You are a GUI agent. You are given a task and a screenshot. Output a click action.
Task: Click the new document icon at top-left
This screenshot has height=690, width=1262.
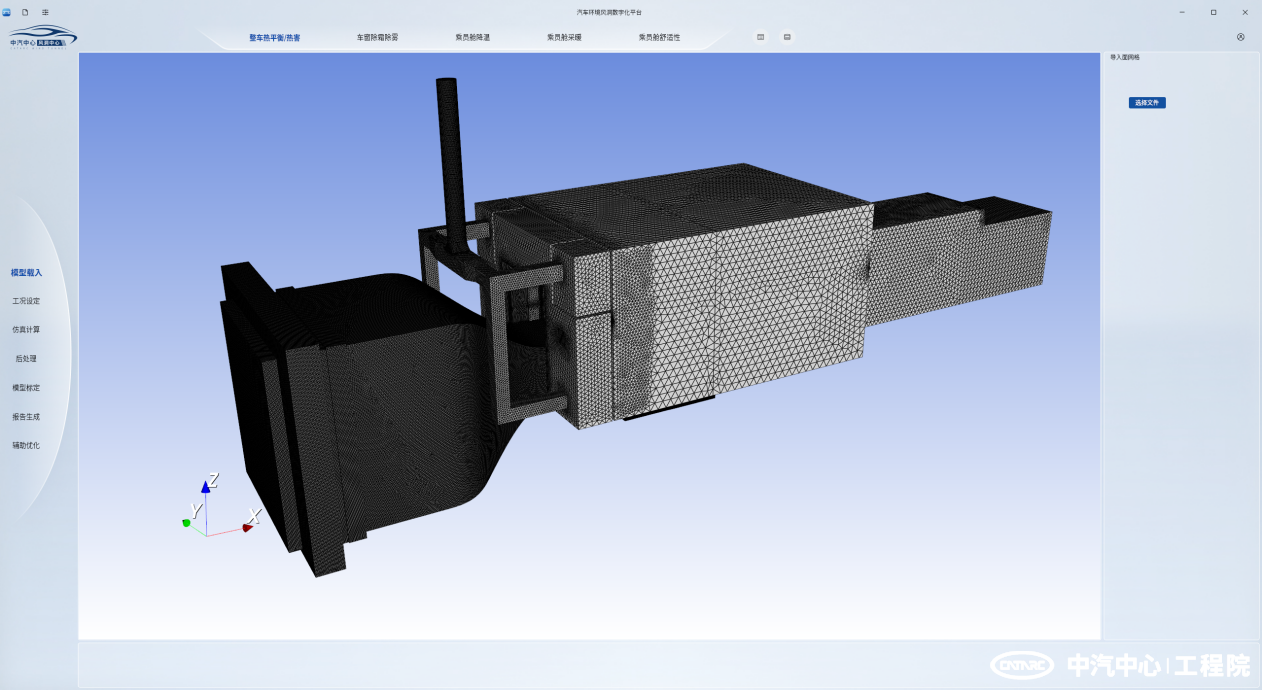point(25,12)
